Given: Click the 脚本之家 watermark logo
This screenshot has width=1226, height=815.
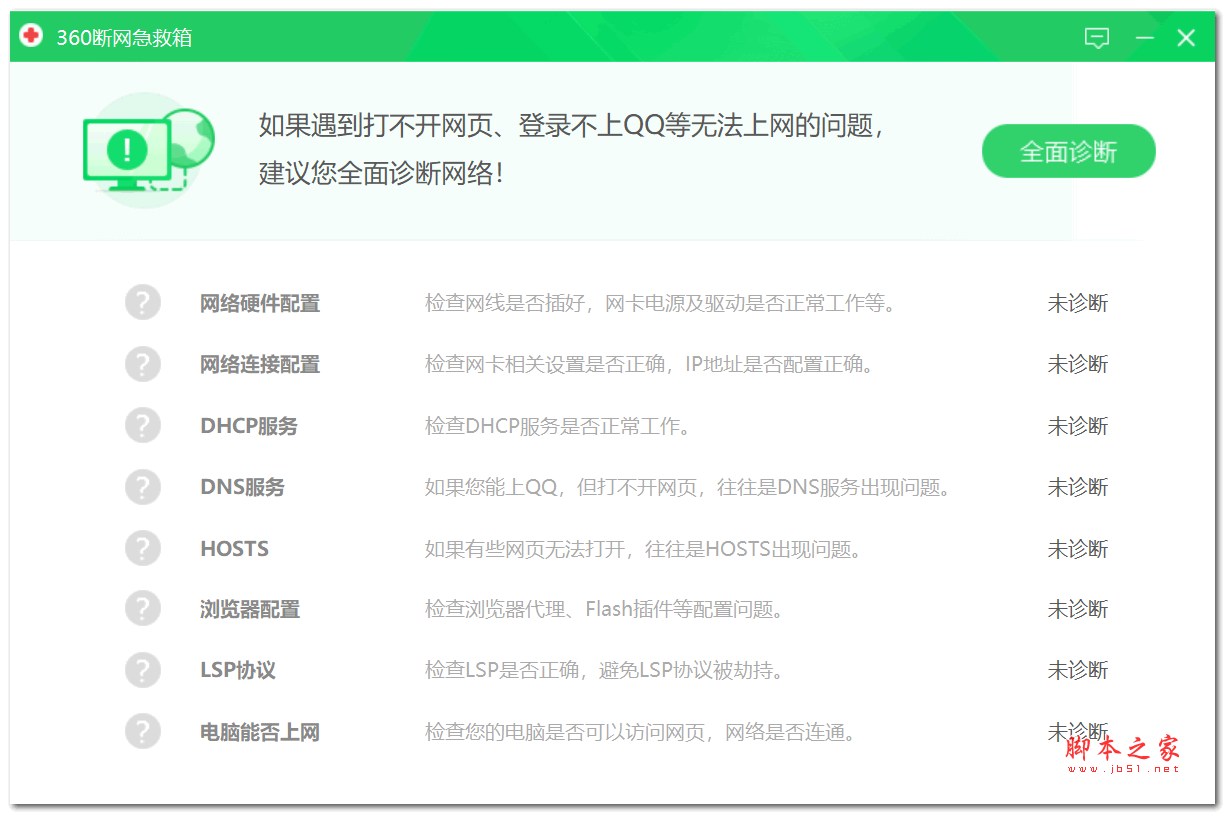Looking at the screenshot, I should [1124, 747].
